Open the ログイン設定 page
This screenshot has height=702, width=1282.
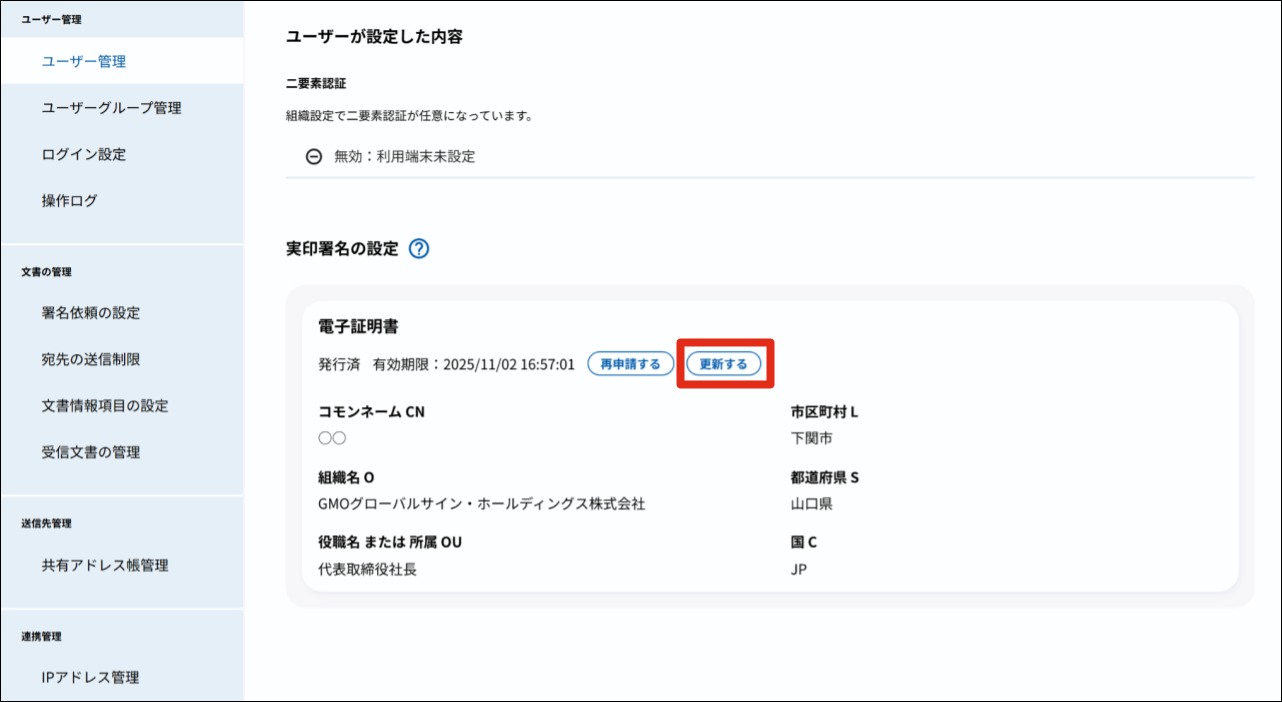coord(84,154)
